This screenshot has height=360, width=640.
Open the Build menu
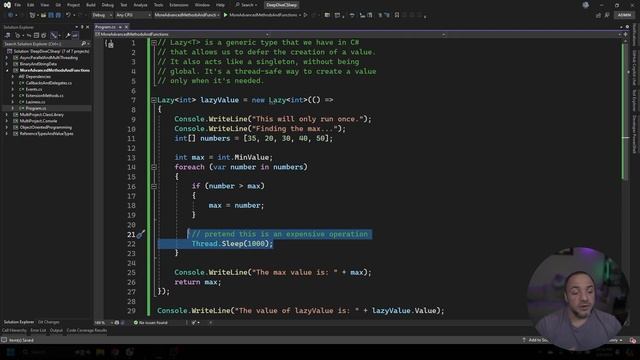pyautogui.click(x=91, y=5)
